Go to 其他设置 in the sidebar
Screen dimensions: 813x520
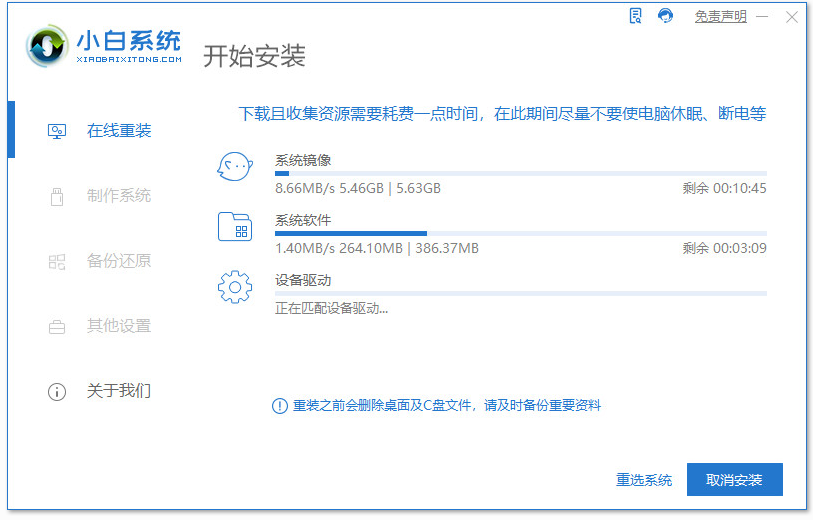pyautogui.click(x=118, y=326)
